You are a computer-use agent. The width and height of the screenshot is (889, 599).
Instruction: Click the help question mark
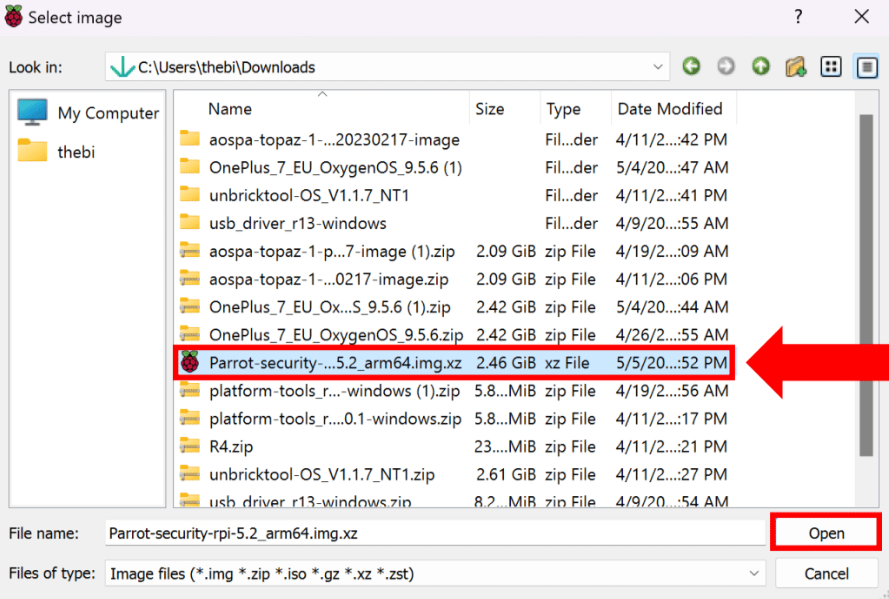798,16
